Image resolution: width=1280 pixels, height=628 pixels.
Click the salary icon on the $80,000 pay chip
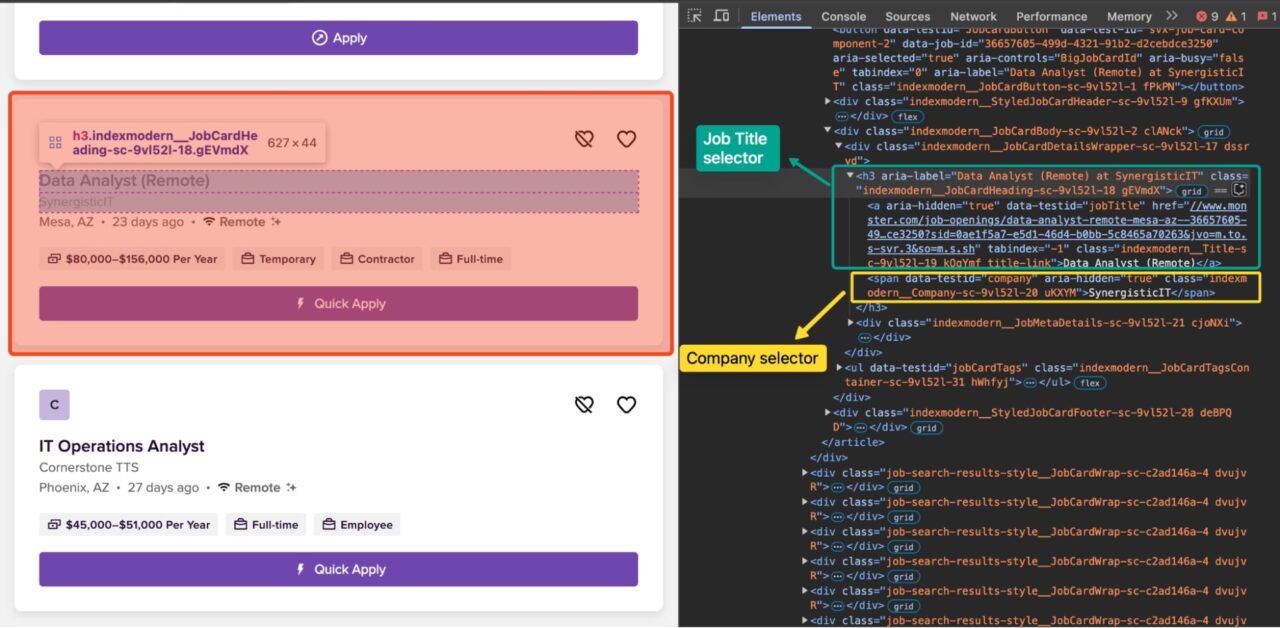54,258
